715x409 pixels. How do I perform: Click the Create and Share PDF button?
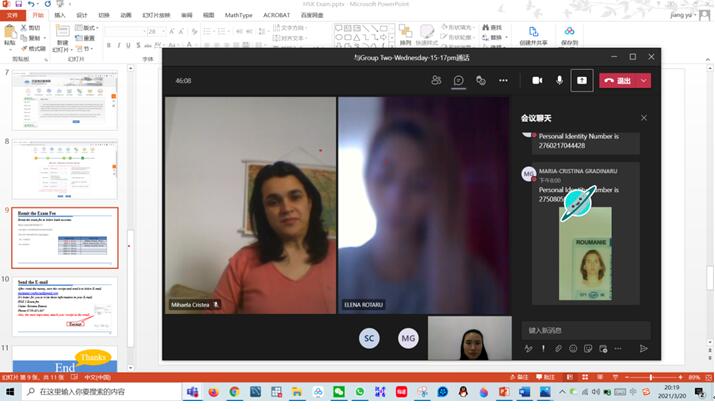coord(533,36)
